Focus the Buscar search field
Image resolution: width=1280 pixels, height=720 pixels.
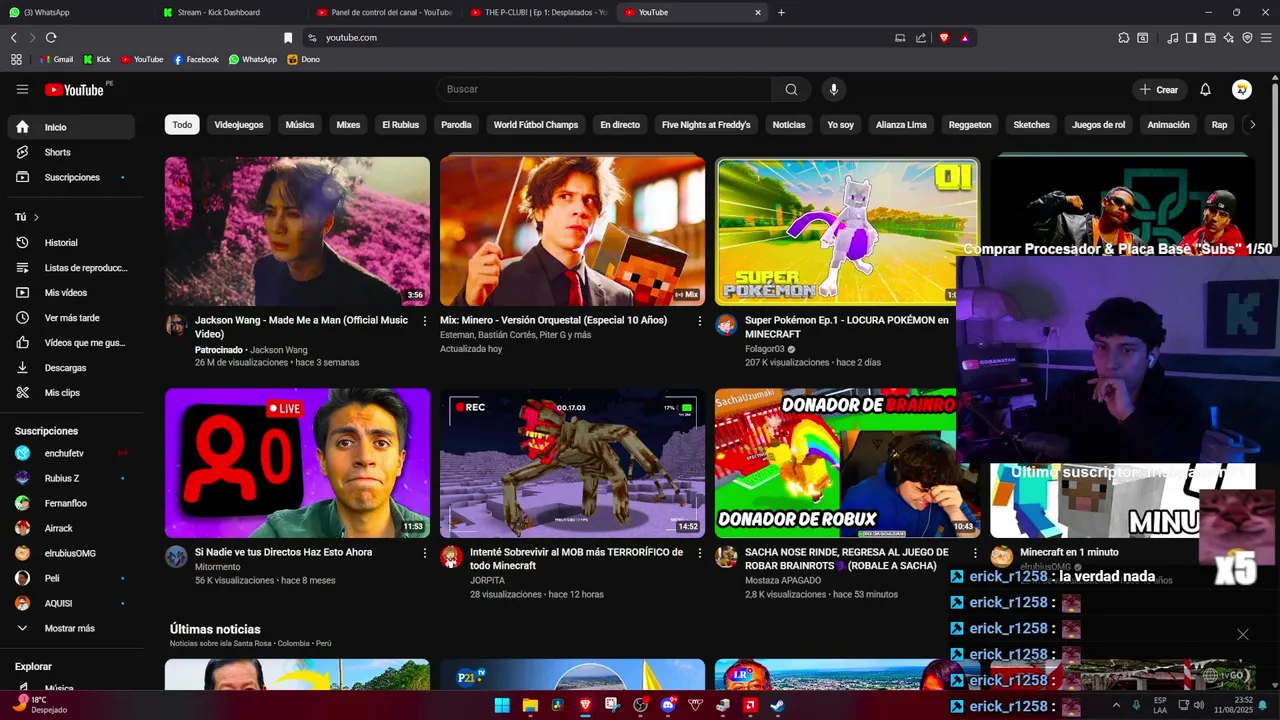click(603, 89)
